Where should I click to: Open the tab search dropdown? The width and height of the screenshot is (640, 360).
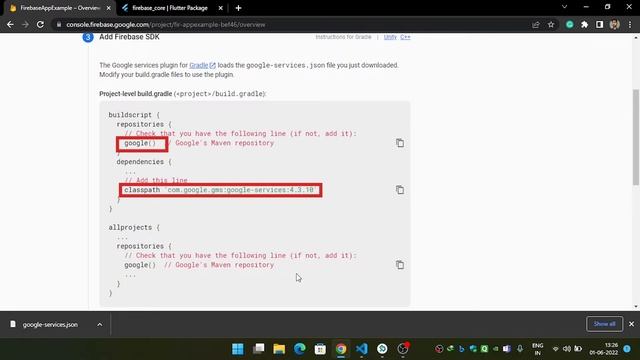click(564, 7)
